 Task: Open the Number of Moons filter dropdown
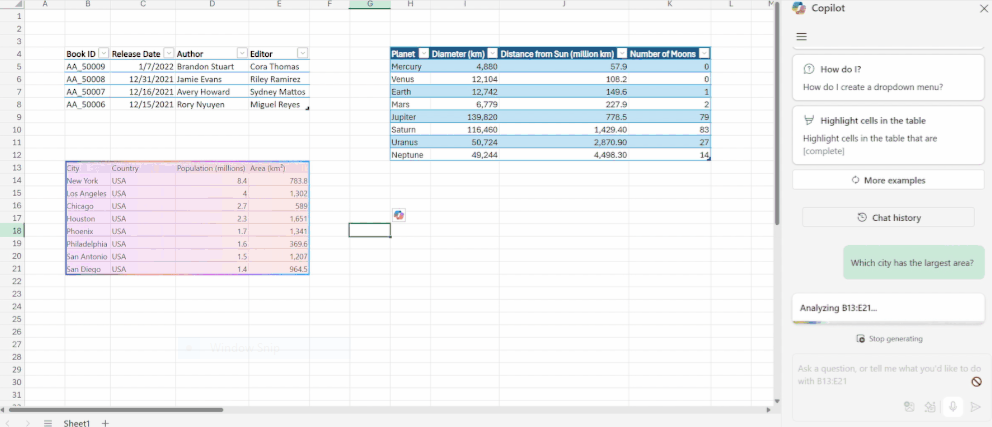point(704,53)
